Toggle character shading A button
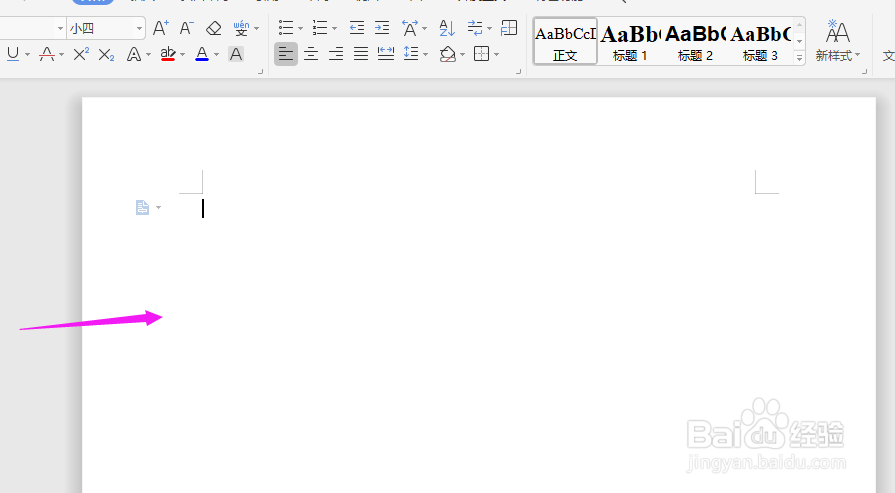The width and height of the screenshot is (895, 493). 236,54
